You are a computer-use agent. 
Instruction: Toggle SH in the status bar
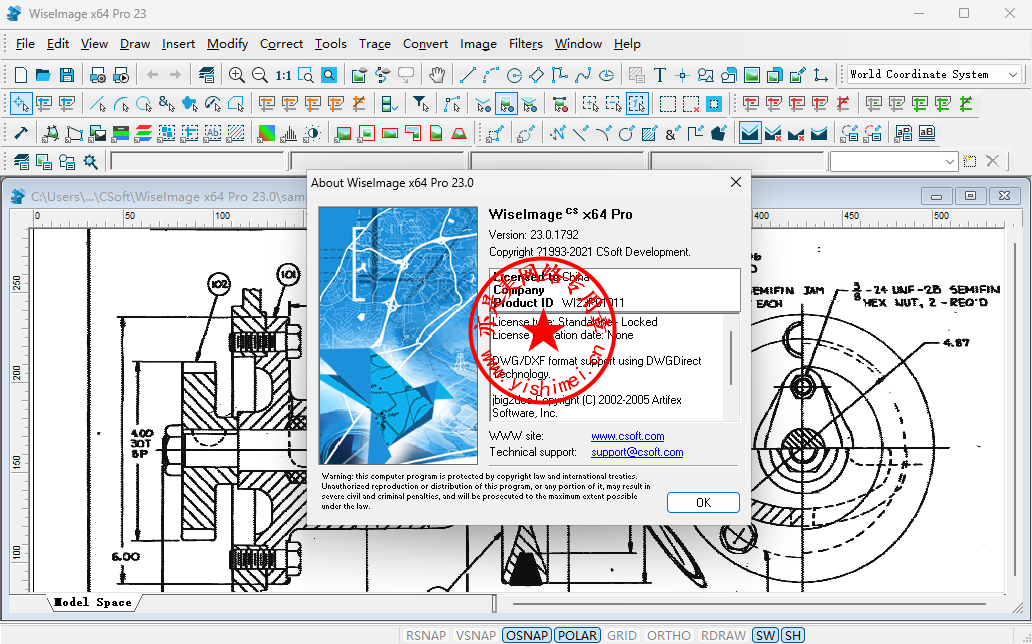[x=793, y=635]
